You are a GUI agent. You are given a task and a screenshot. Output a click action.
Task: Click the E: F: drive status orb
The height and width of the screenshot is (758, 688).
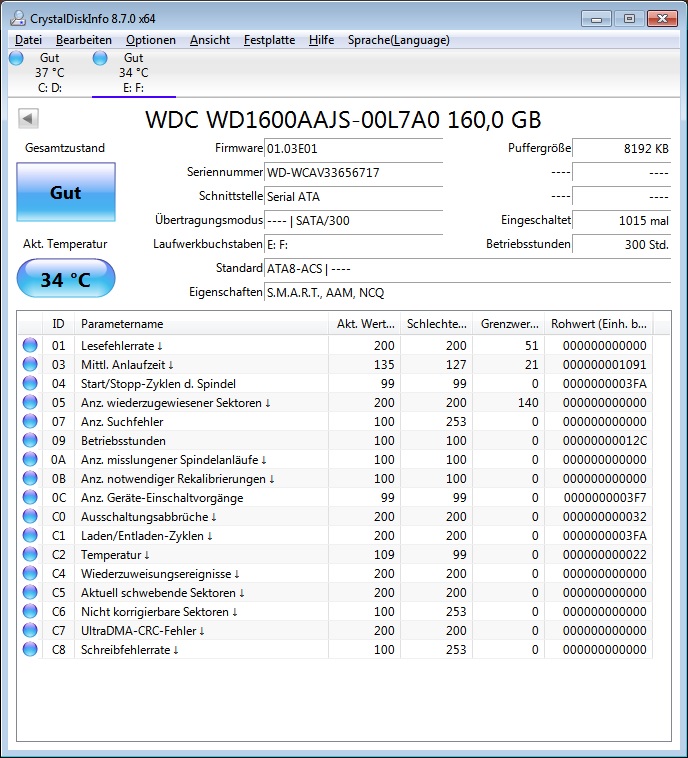(100, 58)
